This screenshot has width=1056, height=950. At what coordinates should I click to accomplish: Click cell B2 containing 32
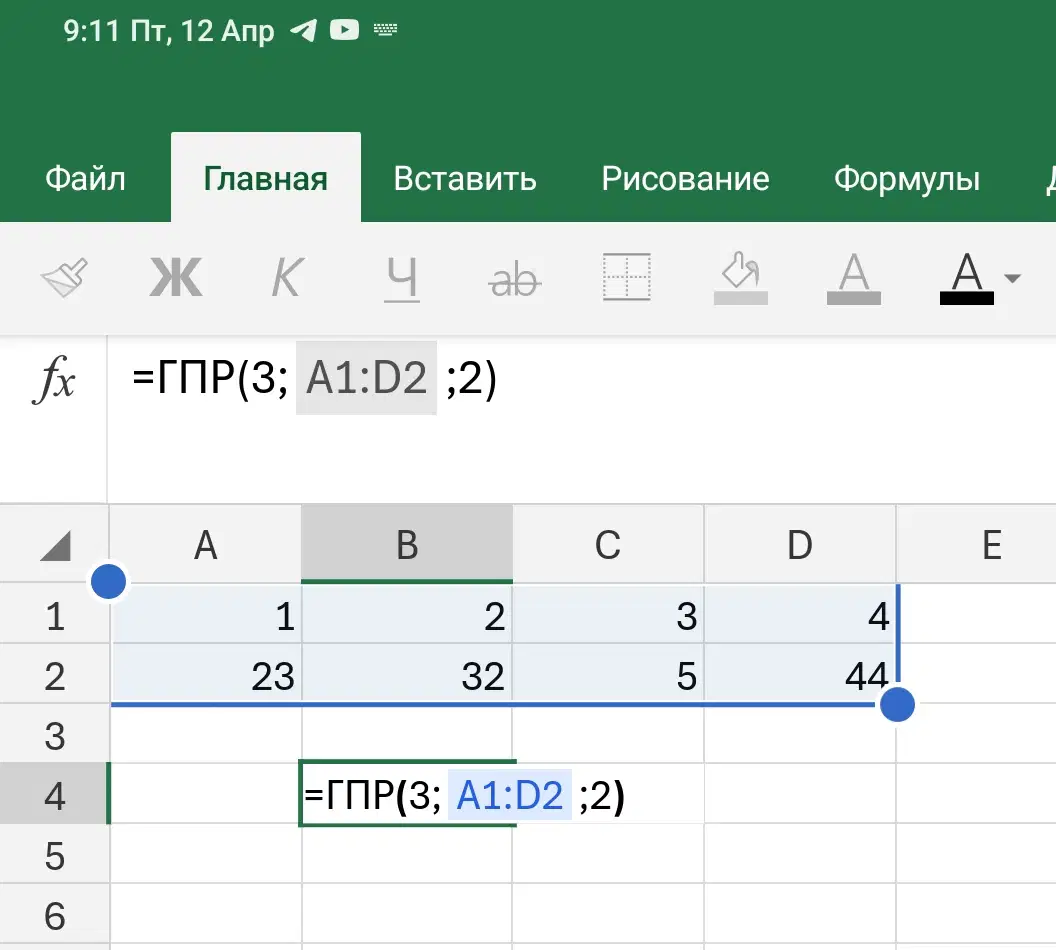point(407,675)
